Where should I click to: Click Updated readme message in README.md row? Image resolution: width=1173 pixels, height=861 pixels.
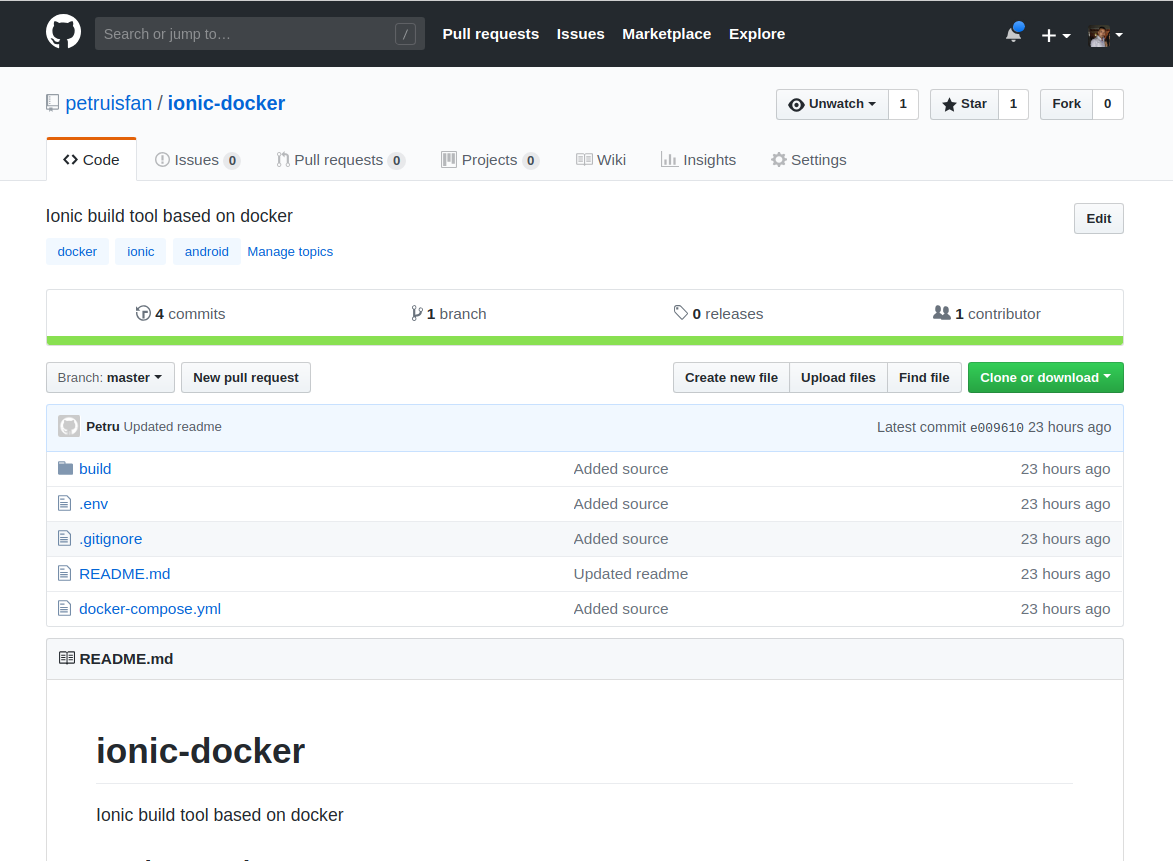[x=631, y=574]
